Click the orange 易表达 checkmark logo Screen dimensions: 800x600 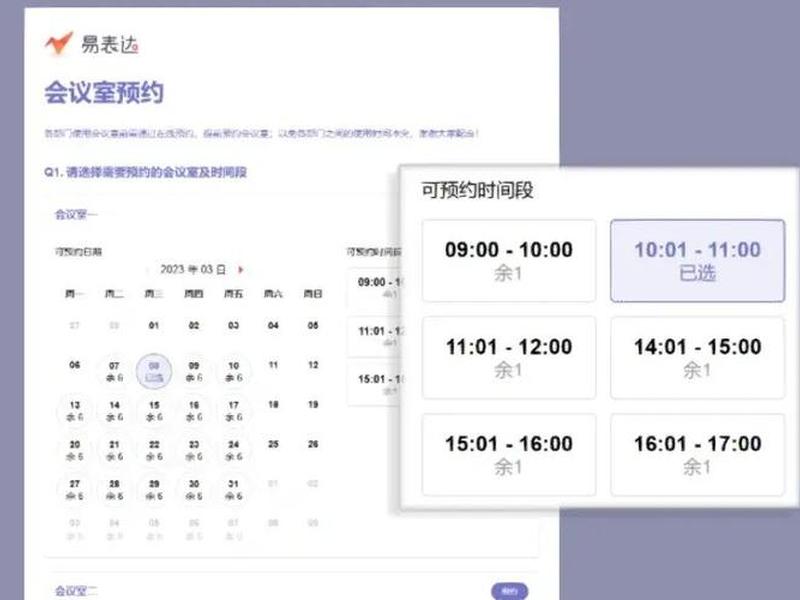click(x=59, y=43)
